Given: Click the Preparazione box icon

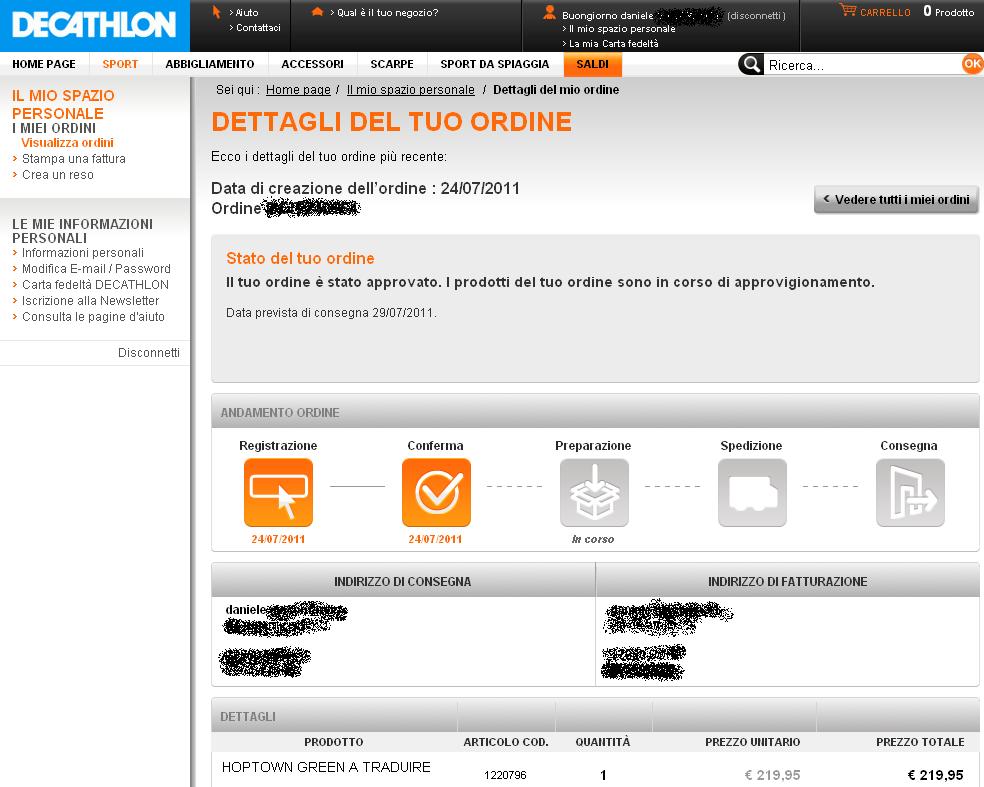Looking at the screenshot, I should [594, 492].
